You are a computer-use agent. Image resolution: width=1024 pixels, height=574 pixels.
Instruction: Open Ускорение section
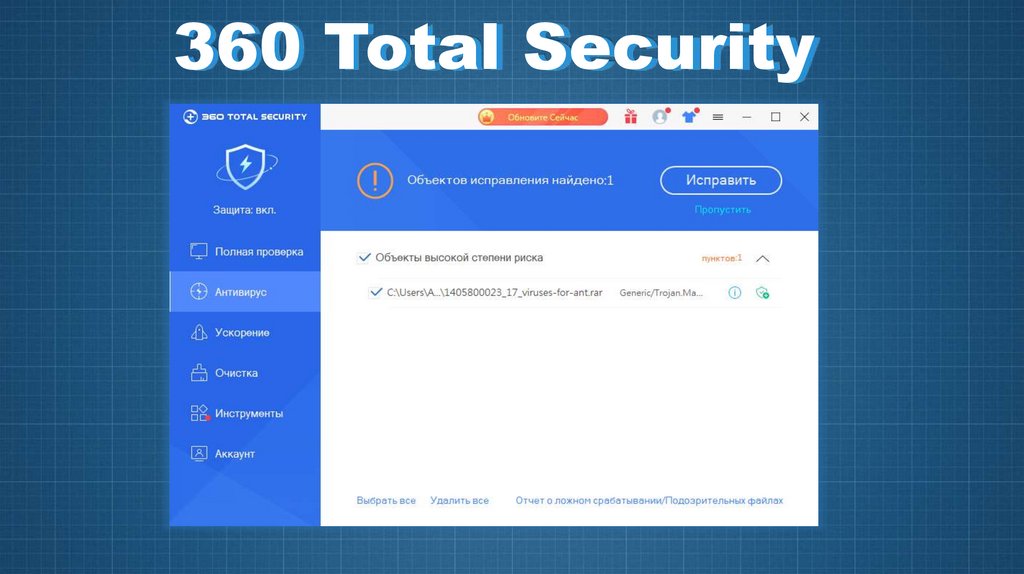pos(246,332)
